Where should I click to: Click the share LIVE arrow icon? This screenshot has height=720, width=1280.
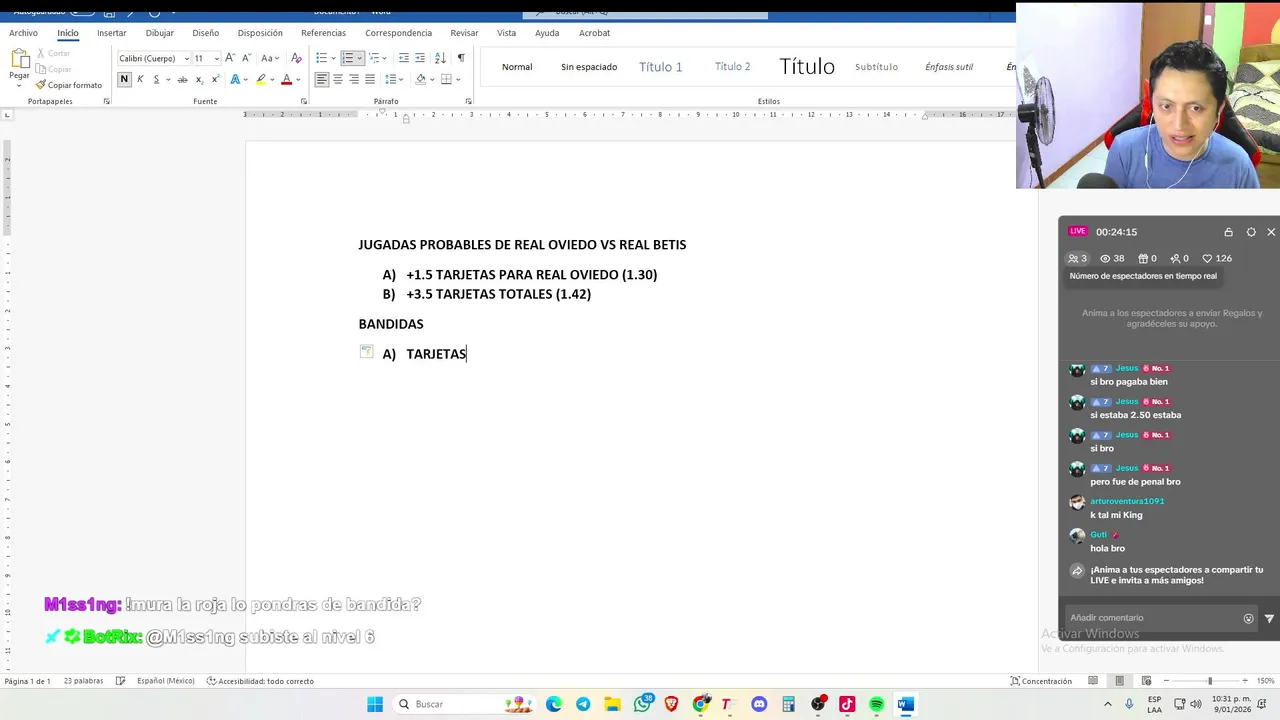click(x=1077, y=573)
